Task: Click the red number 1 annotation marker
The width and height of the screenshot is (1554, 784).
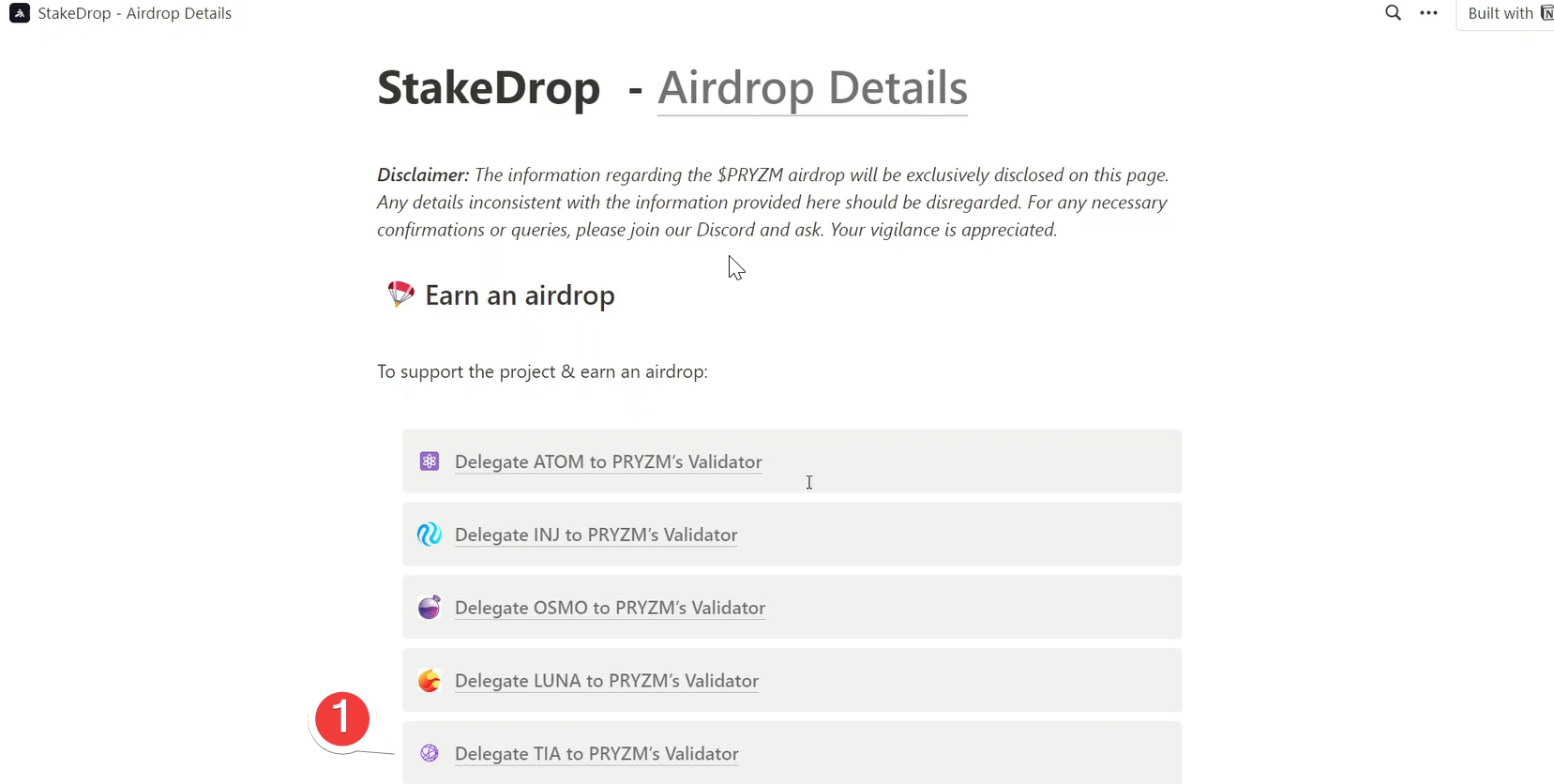Action: (x=342, y=719)
